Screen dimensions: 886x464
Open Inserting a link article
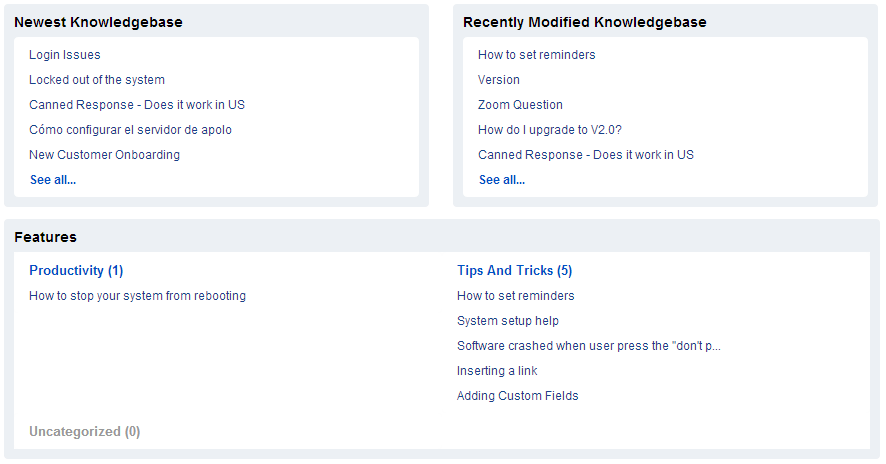(x=497, y=370)
